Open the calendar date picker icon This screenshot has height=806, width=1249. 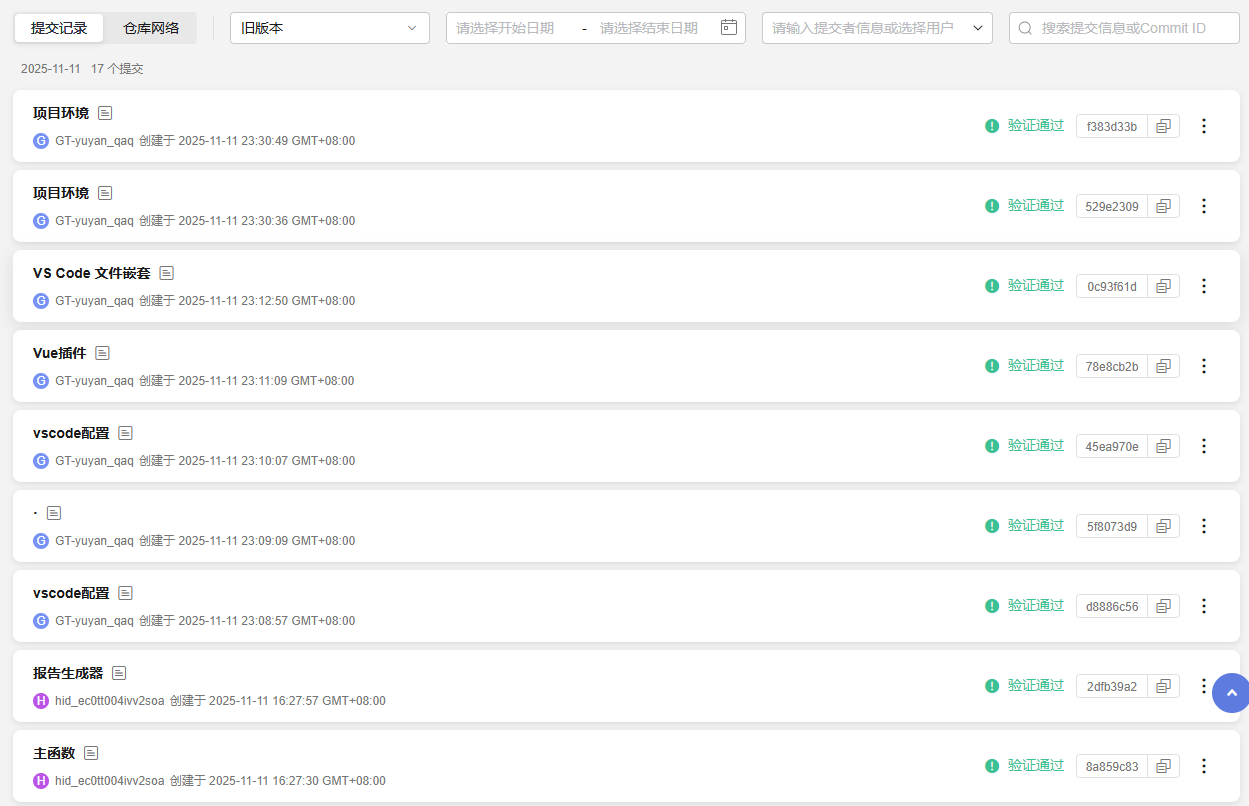tap(729, 27)
